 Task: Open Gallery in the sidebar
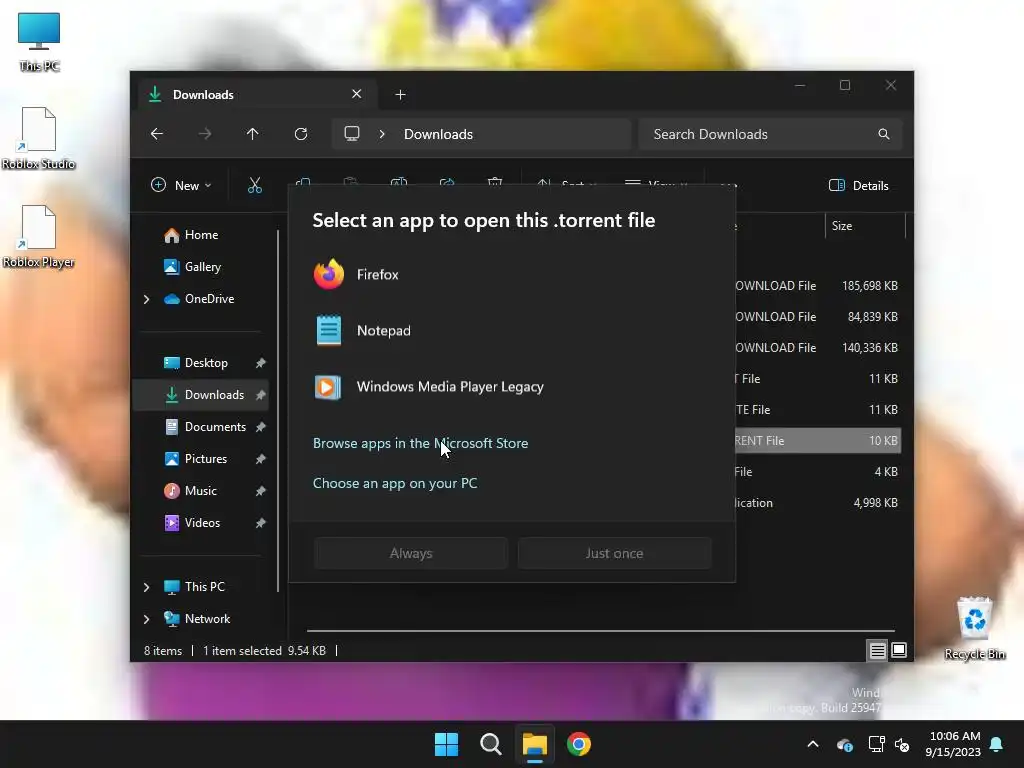[202, 266]
